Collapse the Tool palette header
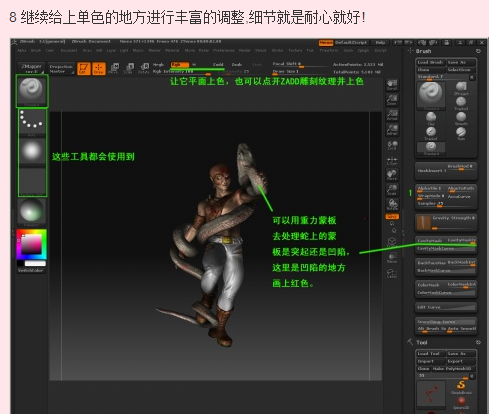This screenshot has height=414, width=489. tap(422, 342)
